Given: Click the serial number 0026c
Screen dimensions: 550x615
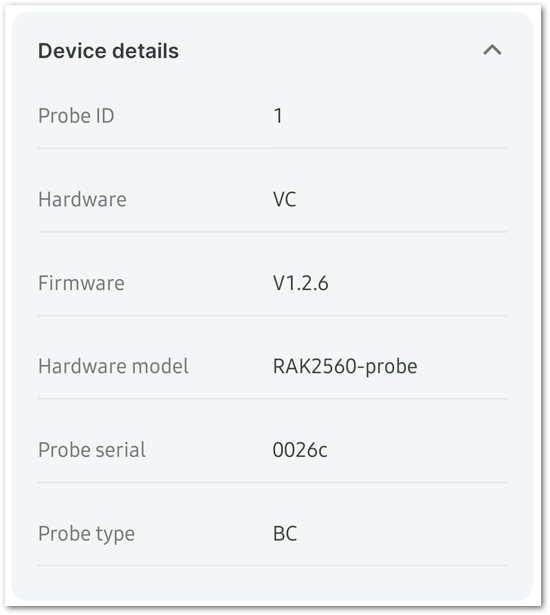Looking at the screenshot, I should coord(300,450).
